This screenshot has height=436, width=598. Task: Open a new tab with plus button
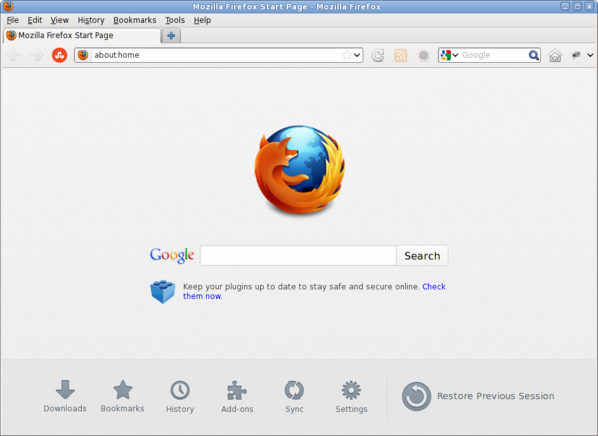tap(171, 35)
